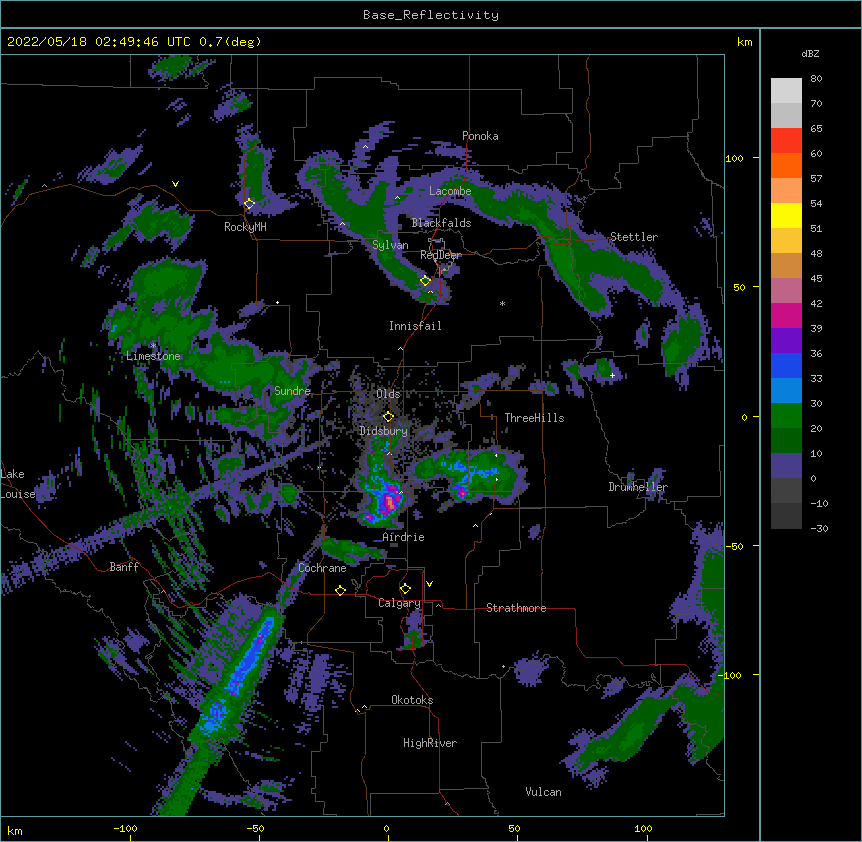Select the orange 57–60 dBZ legend swatch
The height and width of the screenshot is (842, 862).
[x=786, y=165]
